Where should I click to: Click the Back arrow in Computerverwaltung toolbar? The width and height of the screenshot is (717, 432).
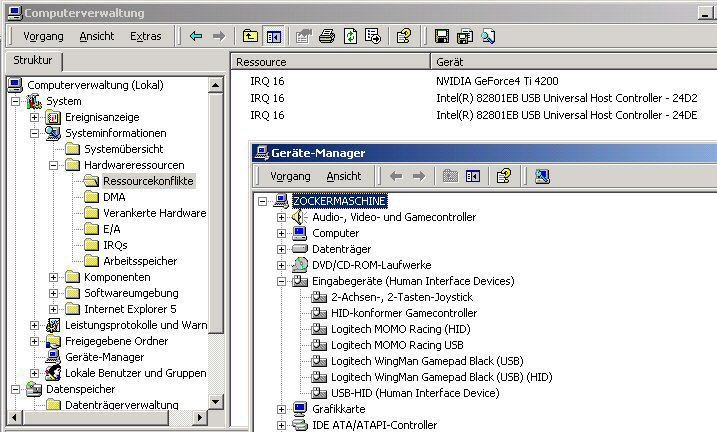pos(196,36)
